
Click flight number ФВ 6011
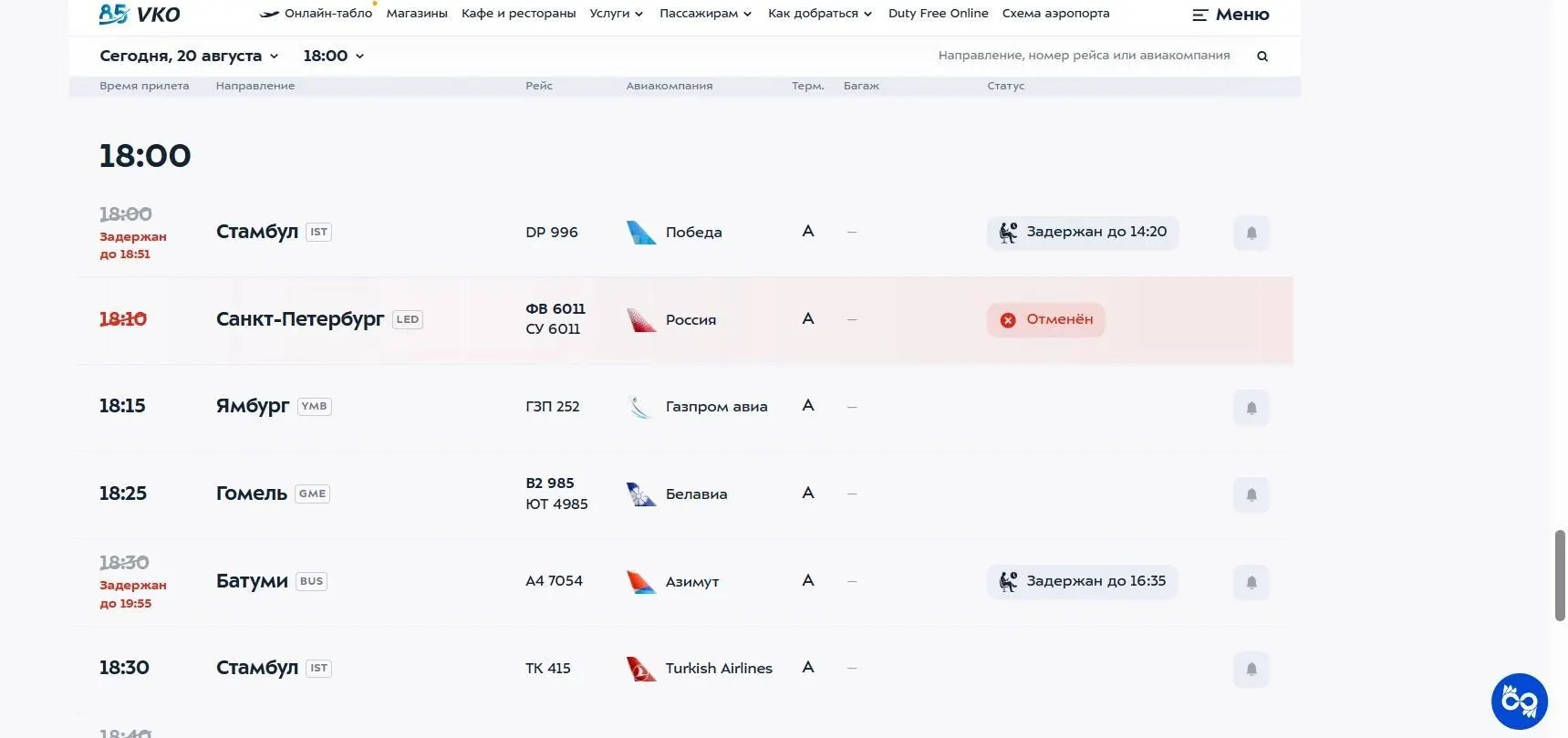coord(556,309)
